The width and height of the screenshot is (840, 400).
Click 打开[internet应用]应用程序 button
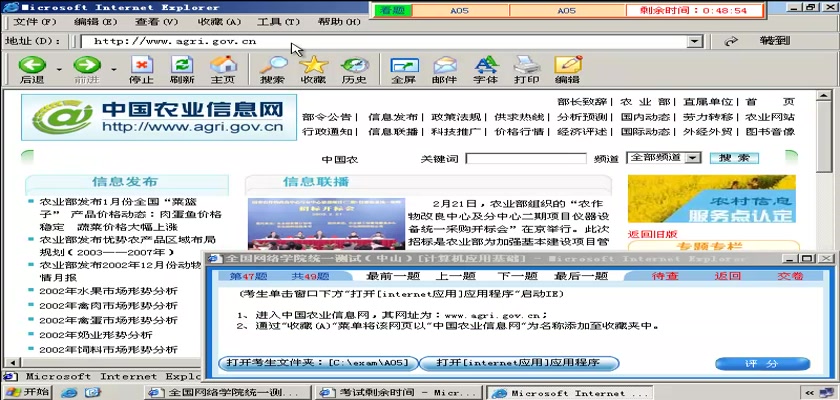tap(519, 364)
